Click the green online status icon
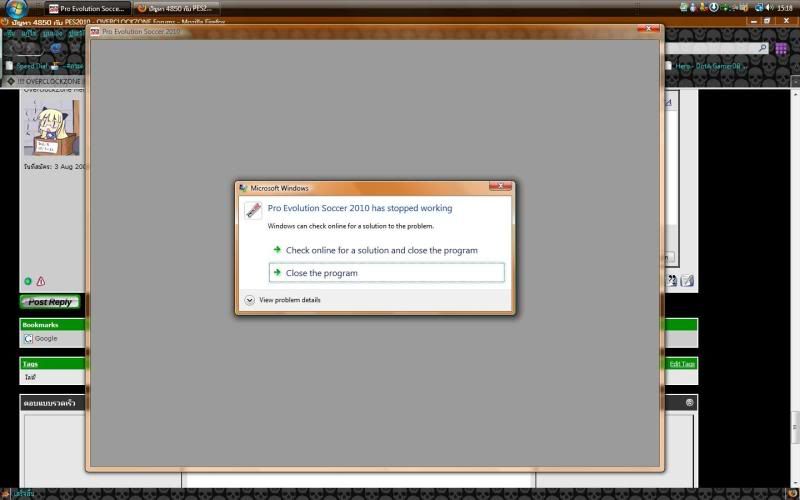800x500 pixels. (x=28, y=282)
